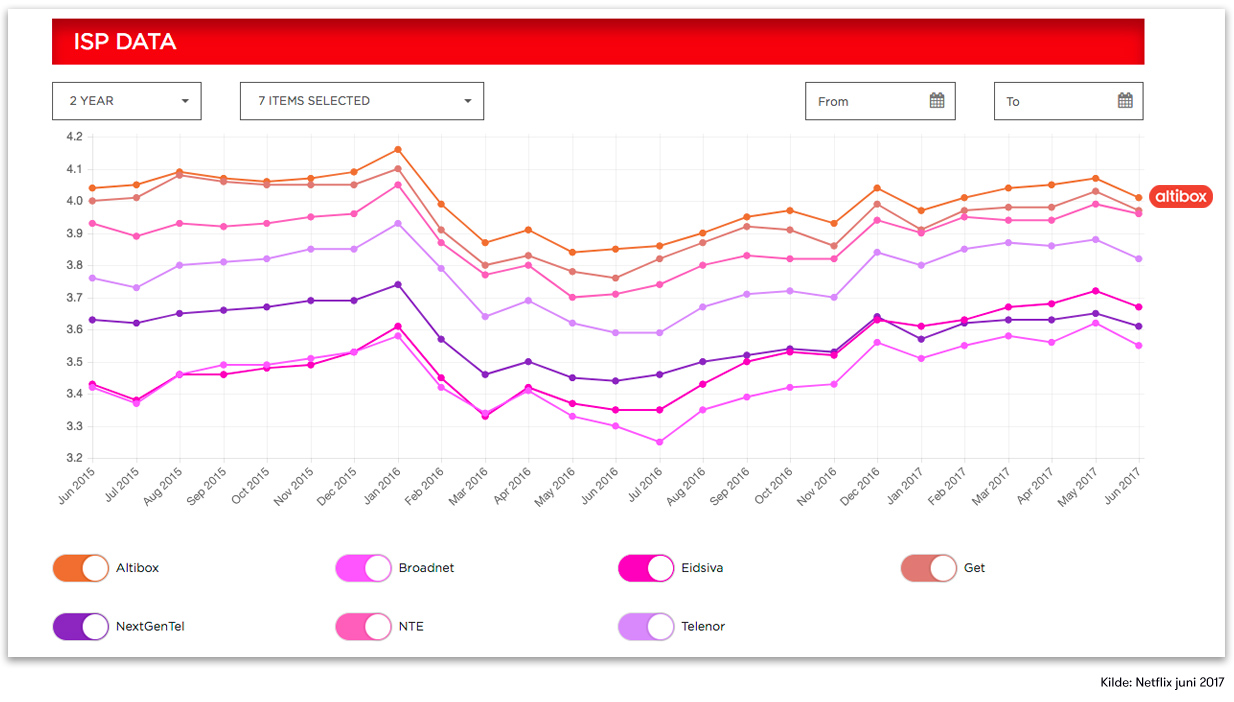Click the Broadnet legend label

coord(427,568)
